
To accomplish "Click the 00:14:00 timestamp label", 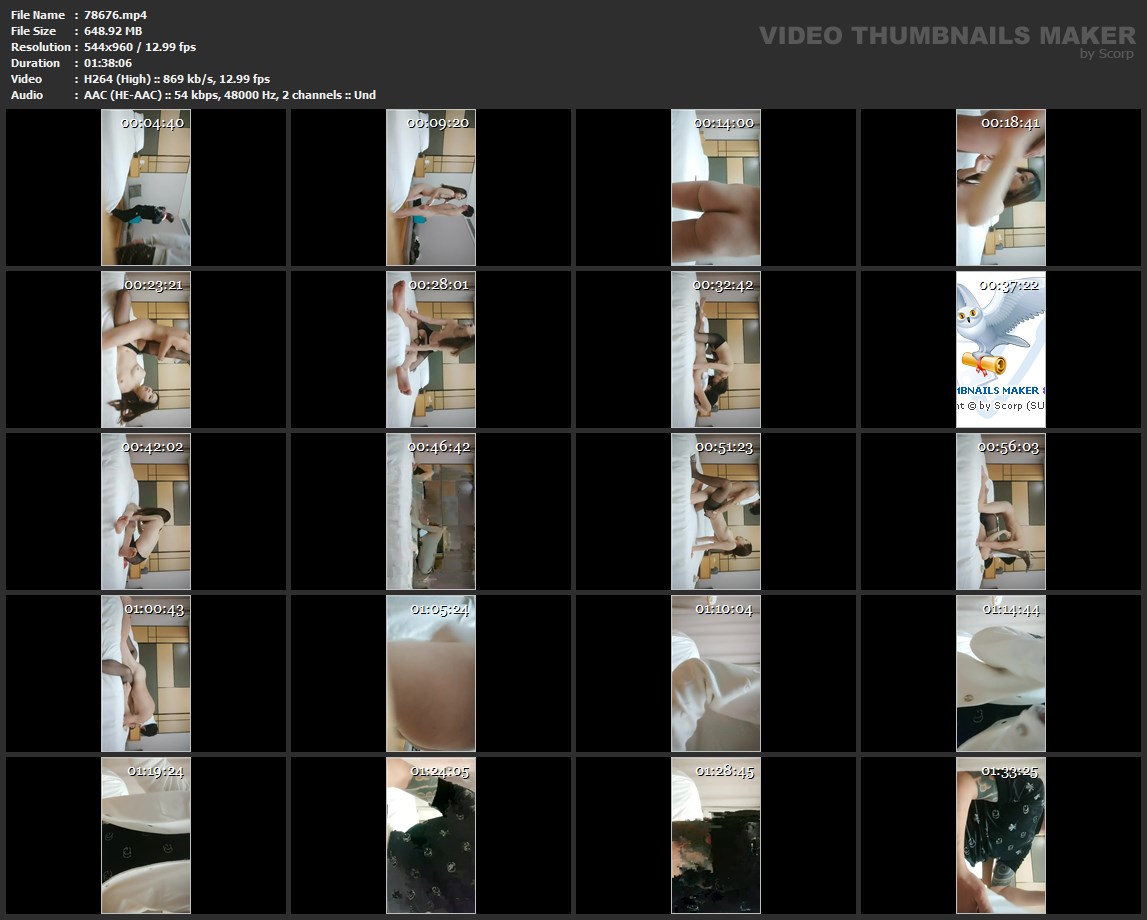I will [725, 123].
